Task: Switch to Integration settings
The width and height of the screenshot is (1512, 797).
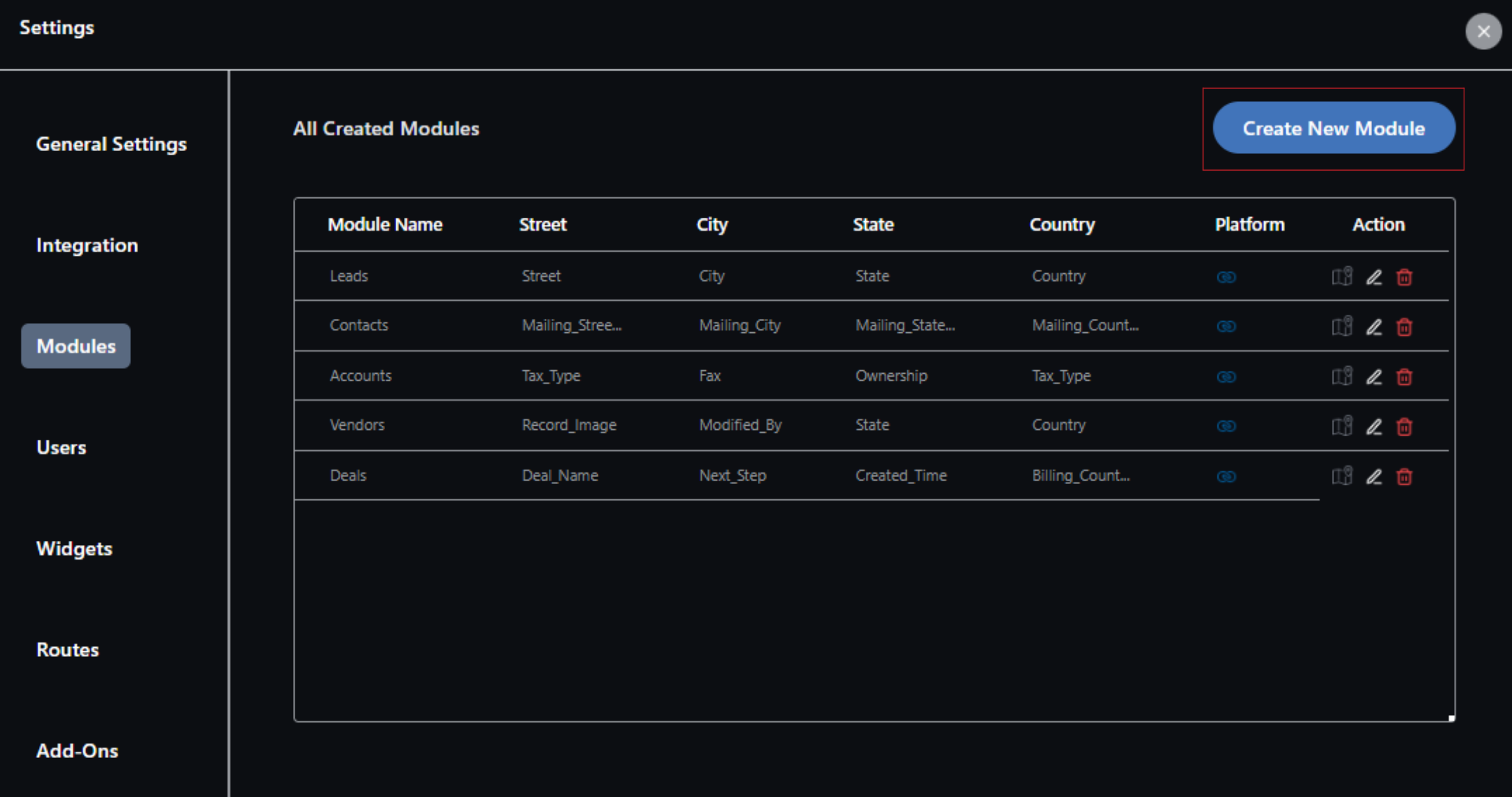Action: click(87, 245)
